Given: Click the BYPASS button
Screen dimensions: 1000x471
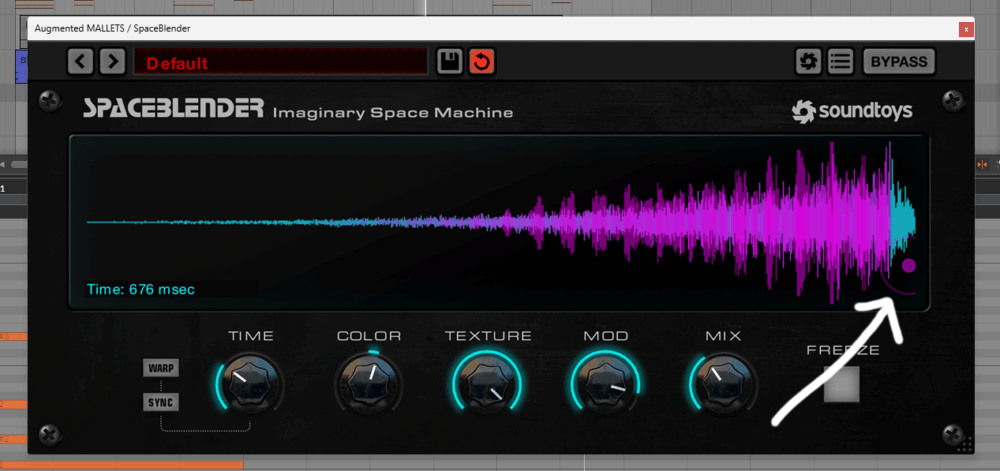Looking at the screenshot, I should coord(899,62).
